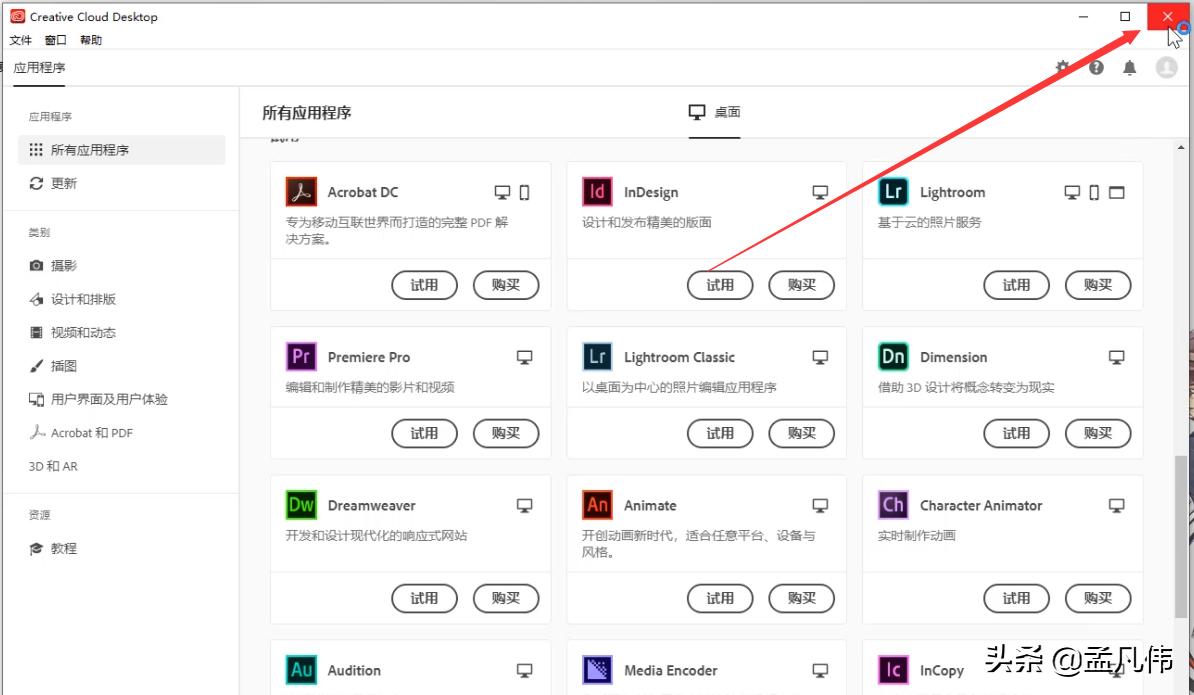Viewport: 1194px width, 695px height.
Task: Click 购买 for Dreamweaver
Action: pyautogui.click(x=506, y=598)
